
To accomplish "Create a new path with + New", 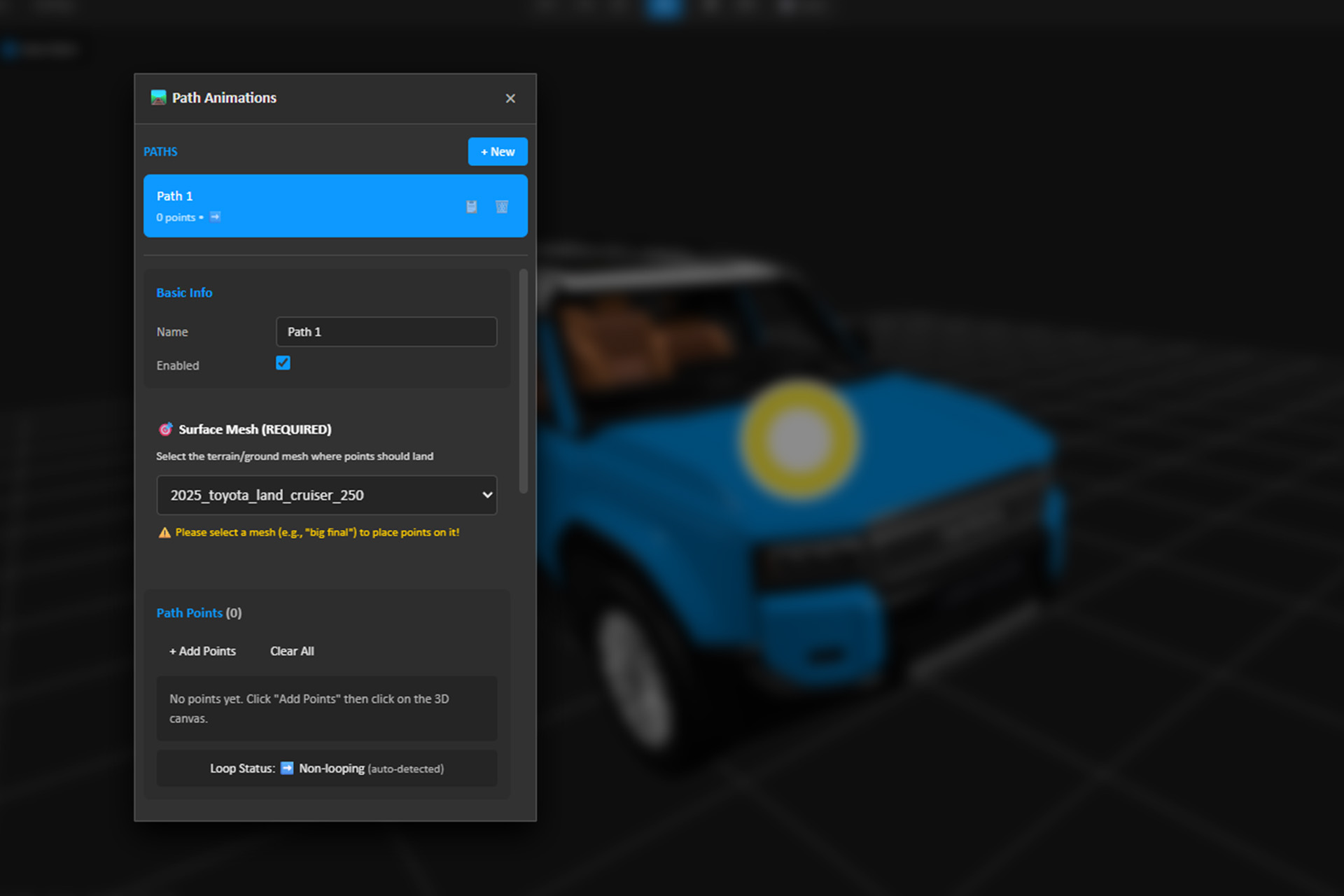I will coord(498,152).
